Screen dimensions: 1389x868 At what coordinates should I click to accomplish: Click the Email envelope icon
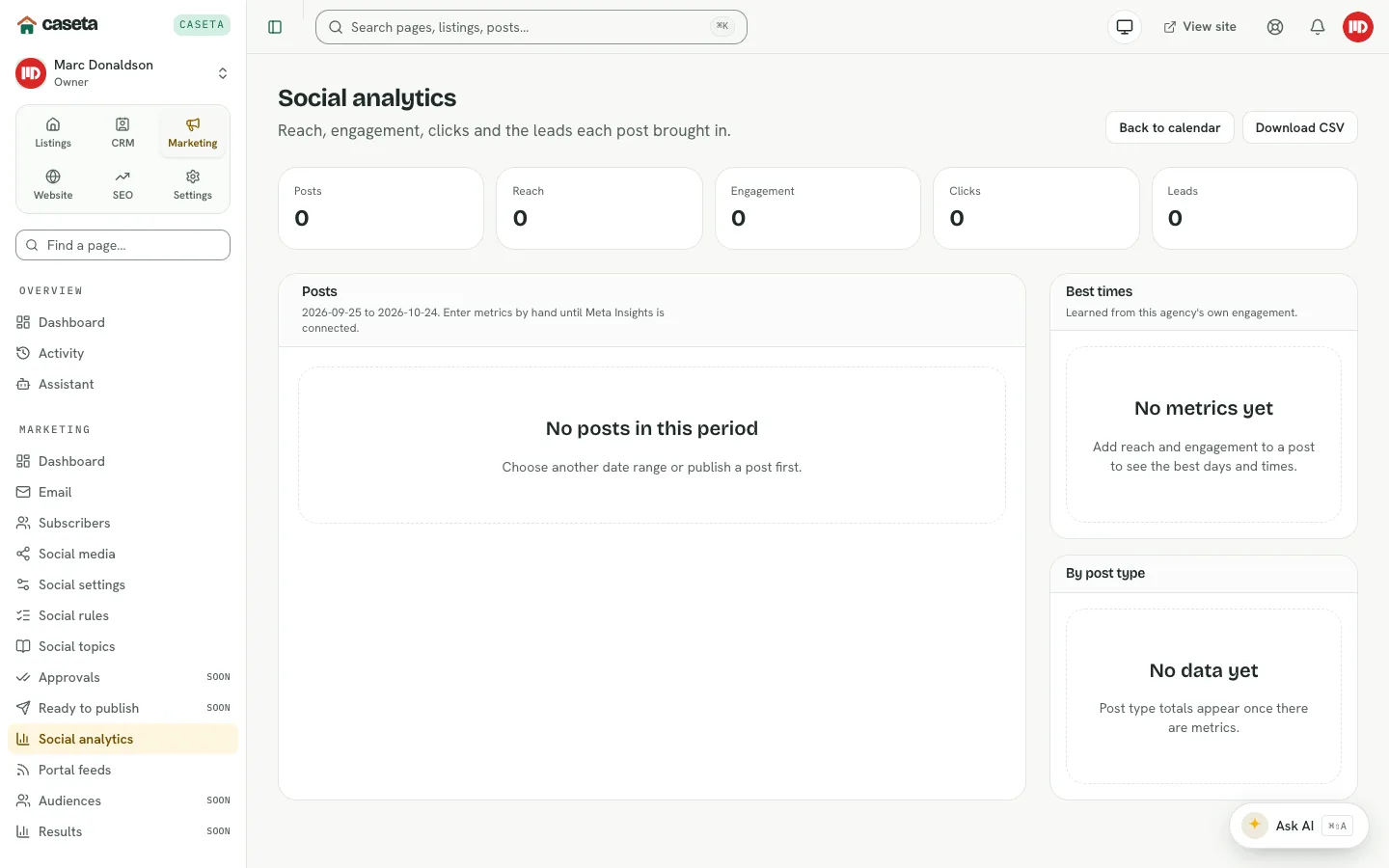click(x=23, y=492)
